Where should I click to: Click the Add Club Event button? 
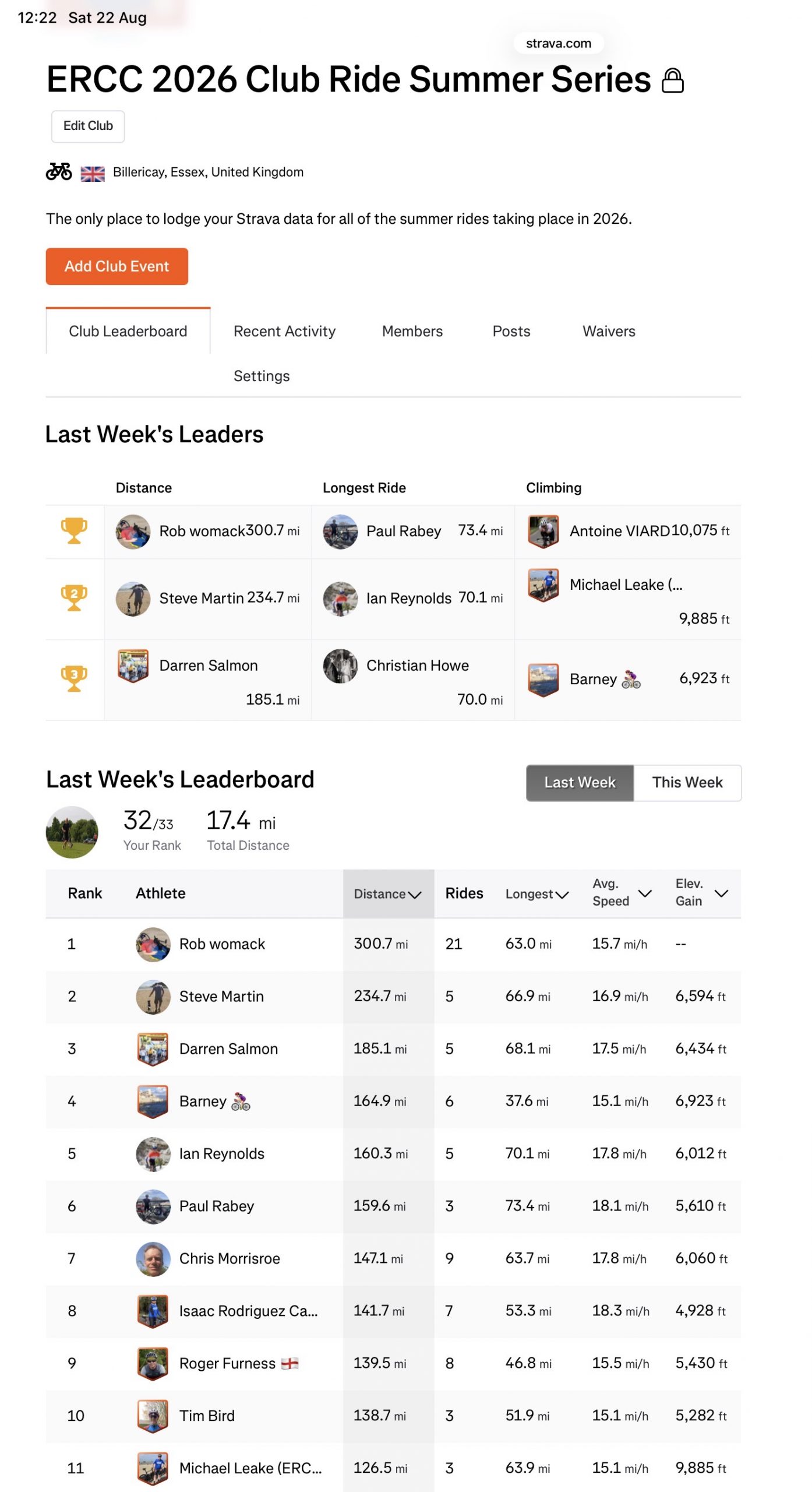[117, 266]
